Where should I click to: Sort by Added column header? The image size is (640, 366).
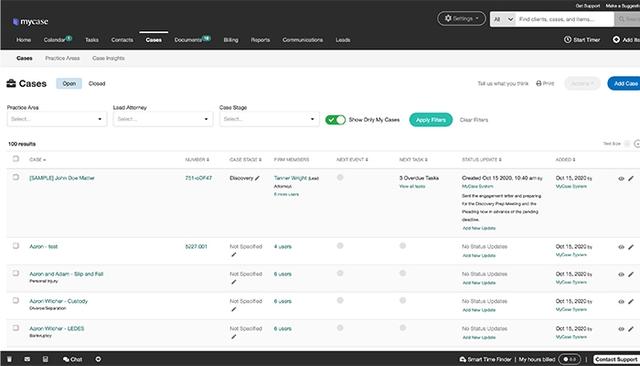[565, 160]
